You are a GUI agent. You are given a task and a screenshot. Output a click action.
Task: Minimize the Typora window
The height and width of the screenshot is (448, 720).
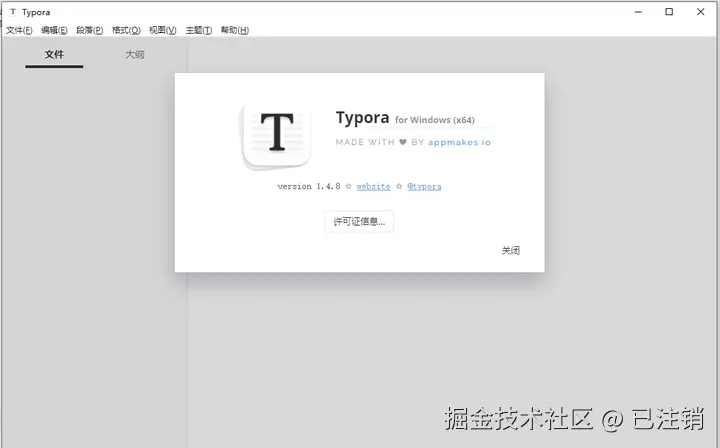[638, 12]
